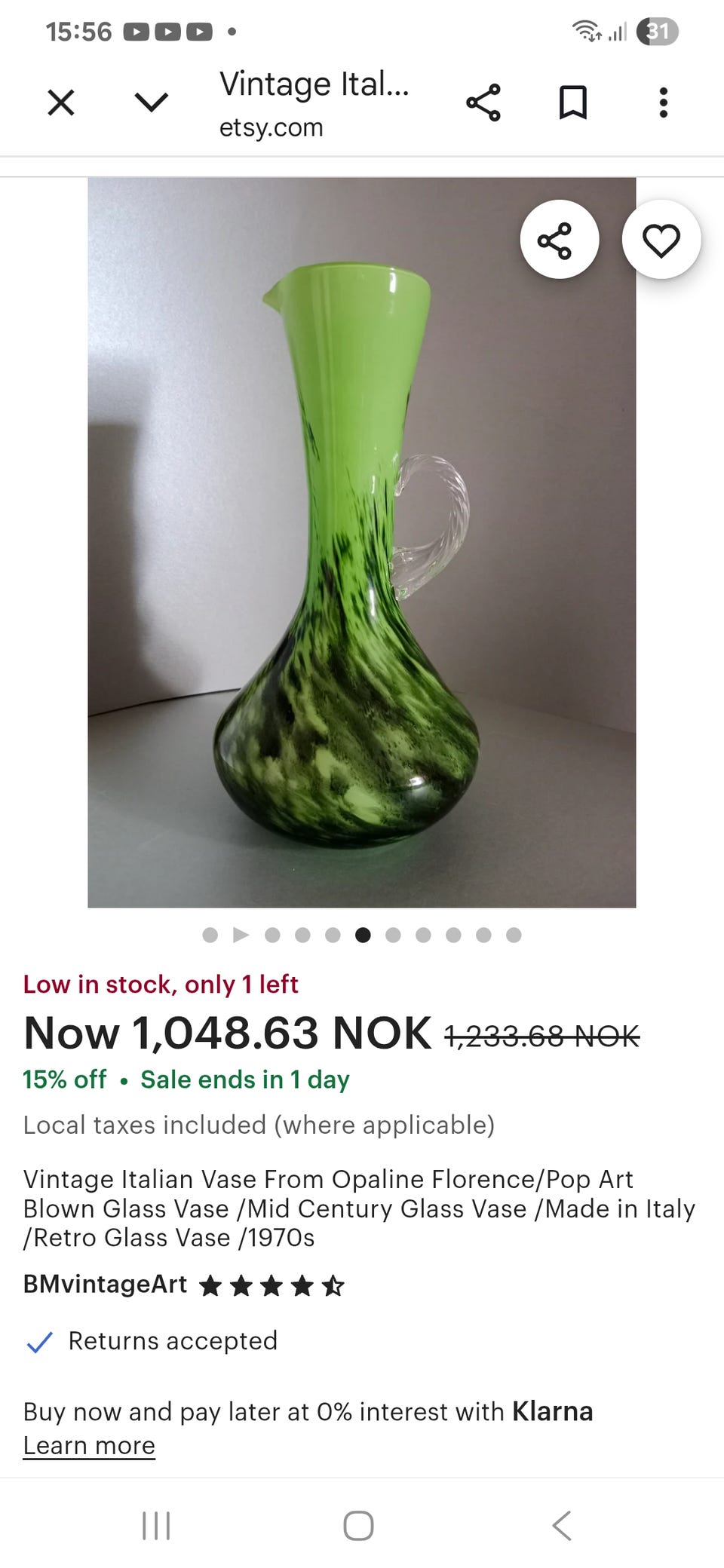Expand the browser tab chevron menu
724x1568 pixels.
[151, 103]
